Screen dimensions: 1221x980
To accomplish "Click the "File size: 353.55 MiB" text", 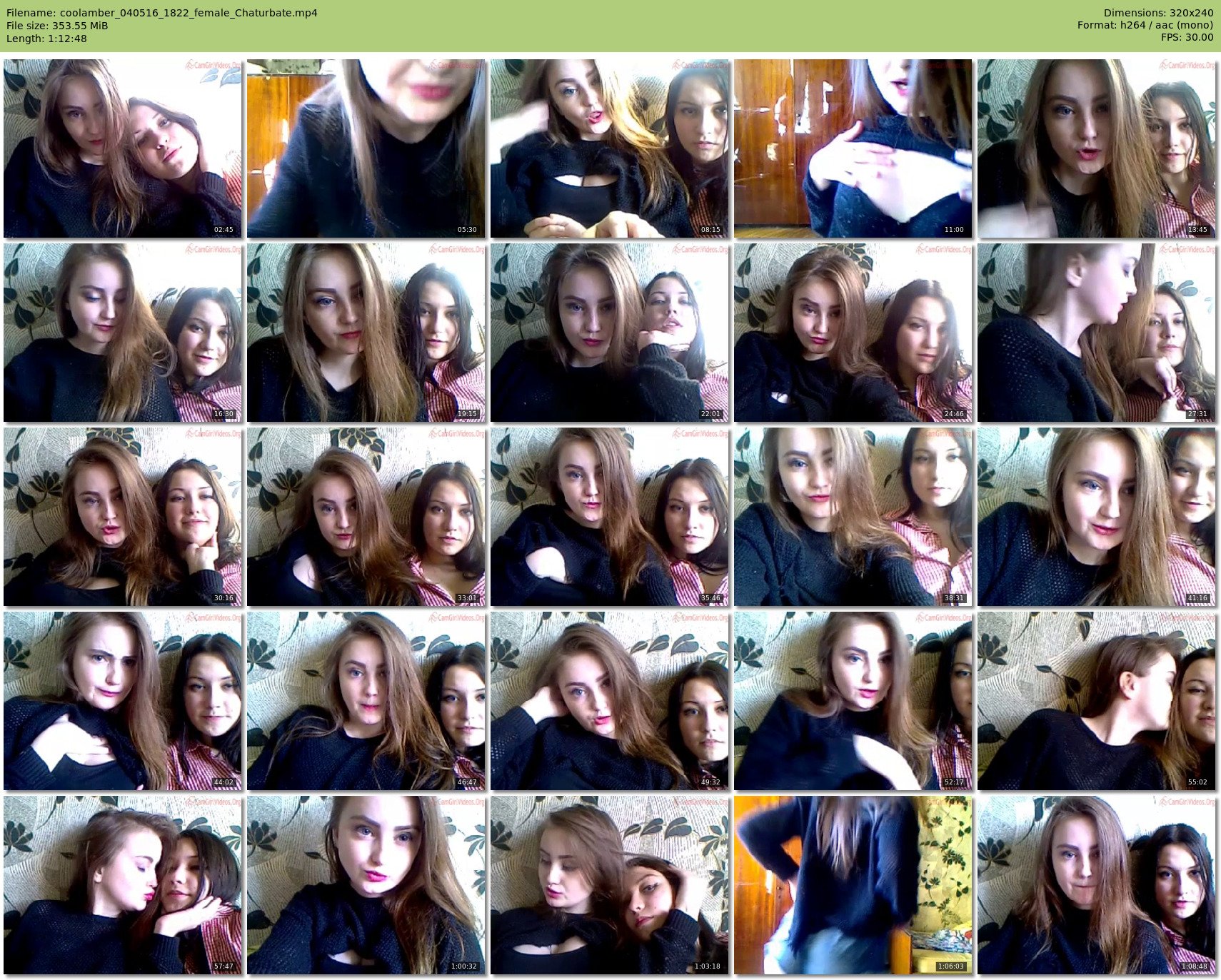I will [57, 26].
